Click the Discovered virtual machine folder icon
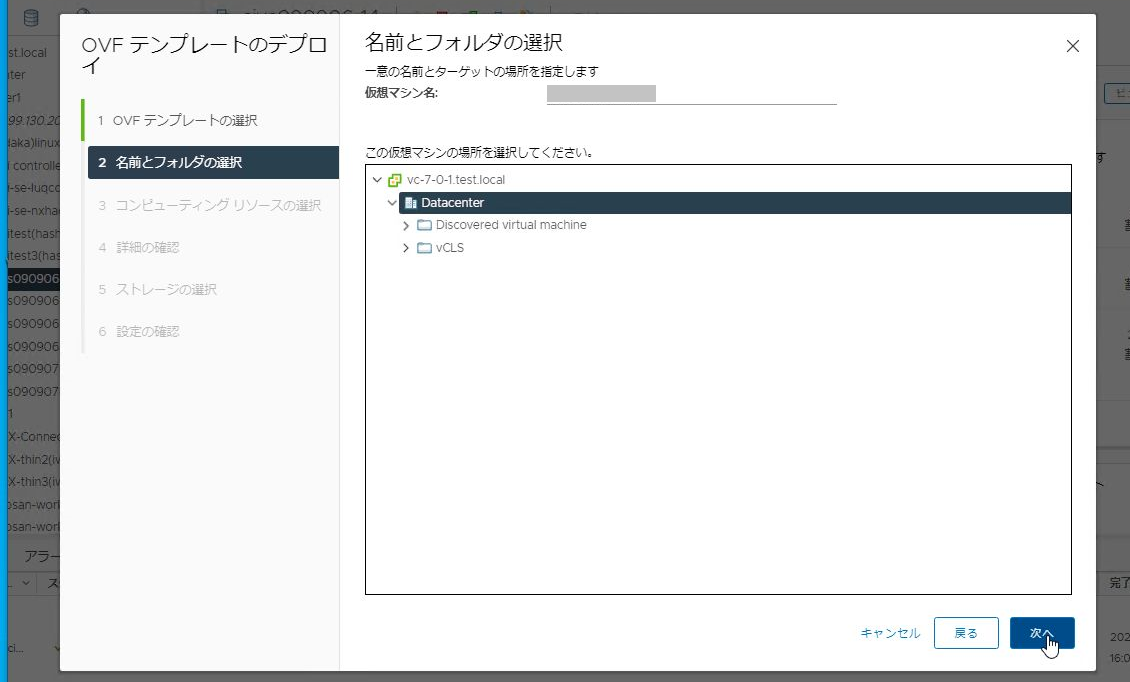The width and height of the screenshot is (1130, 682). (x=424, y=225)
